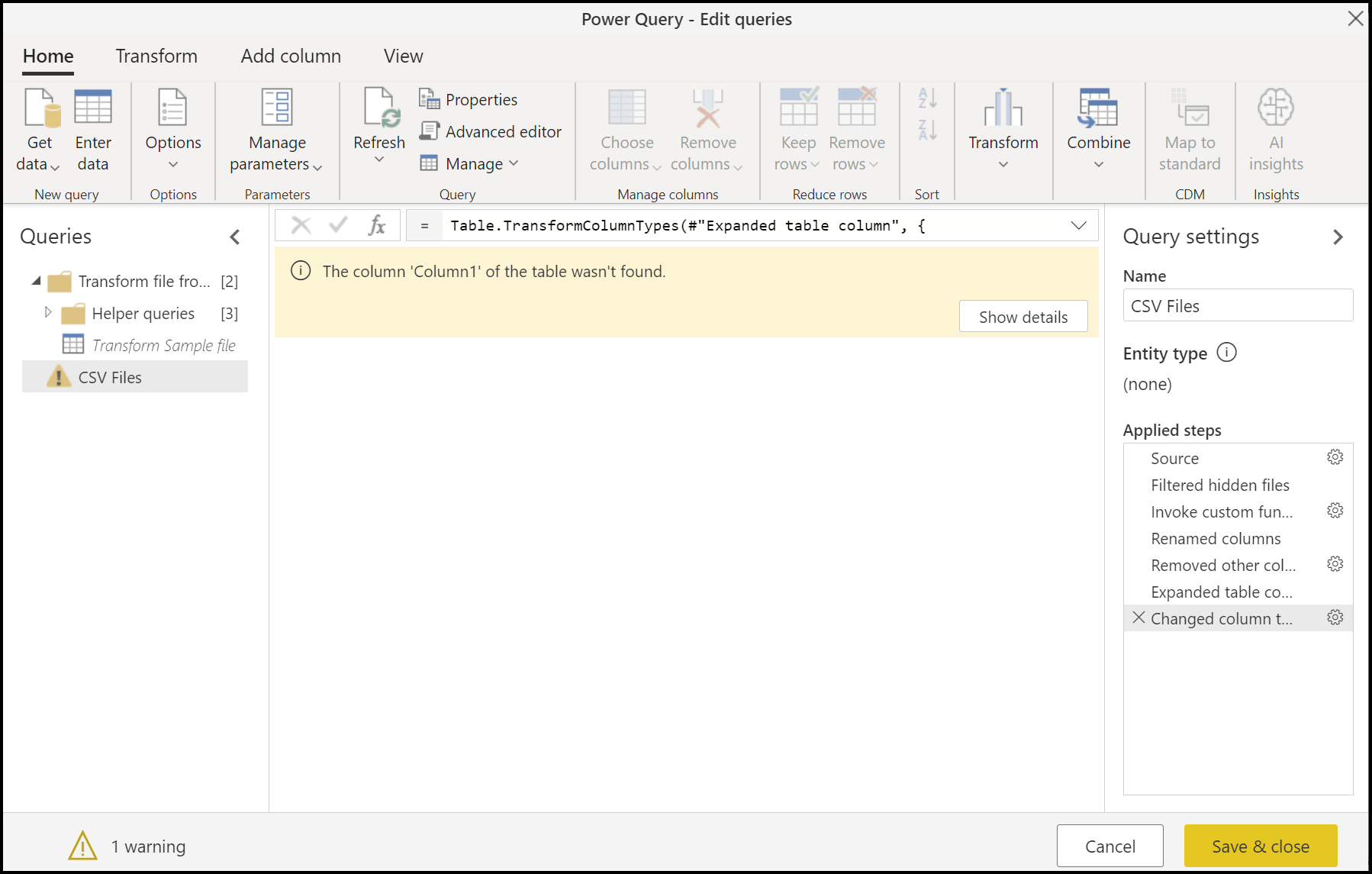Screen dimensions: 1372x874
Task: Collapse the Queries pane
Action: tap(234, 237)
